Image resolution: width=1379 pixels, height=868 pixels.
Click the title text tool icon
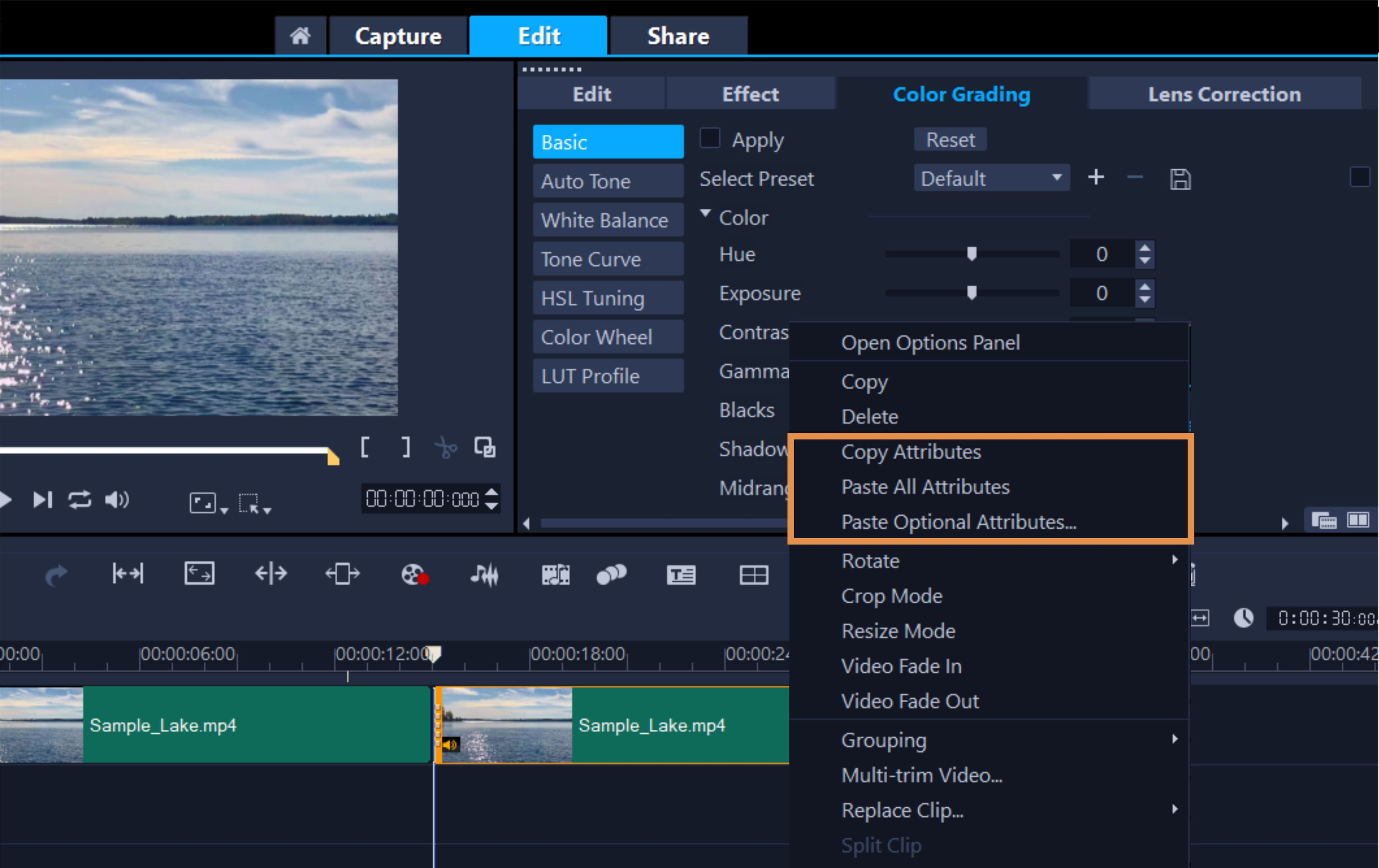click(681, 574)
